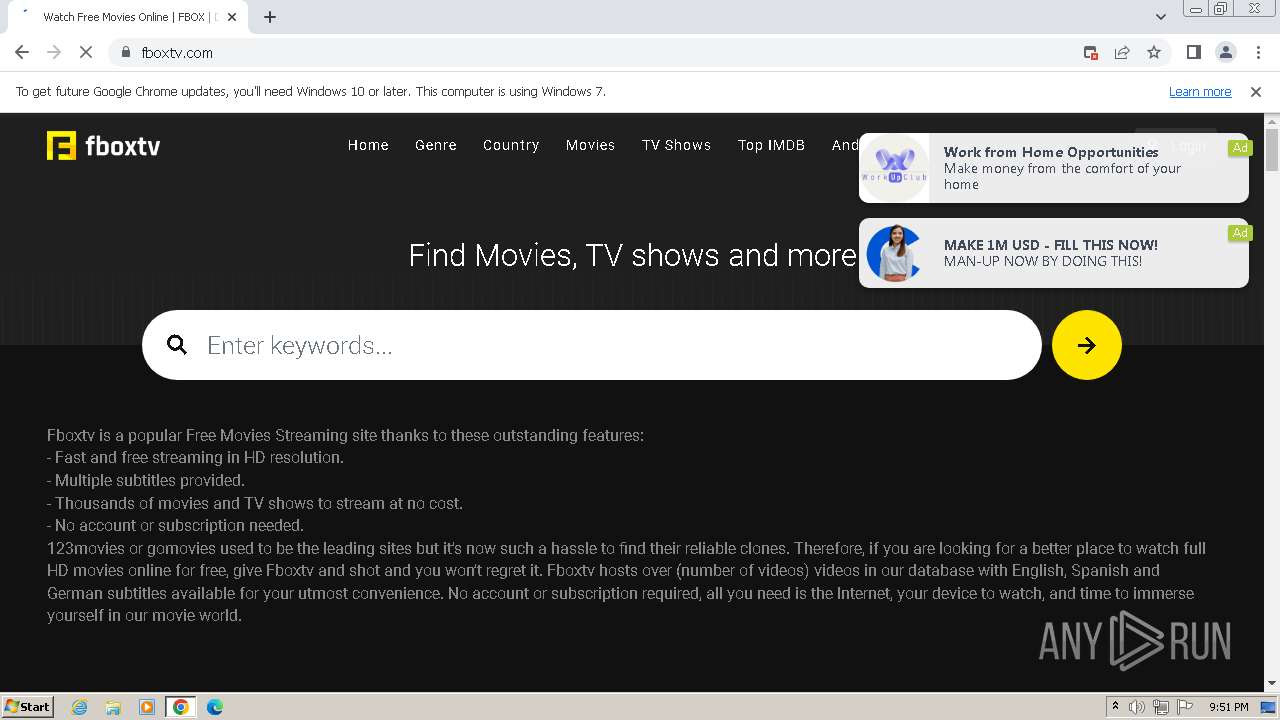Screen dimensions: 1280x720
Task: Click the 9:51 PM system clock
Action: click(1229, 707)
